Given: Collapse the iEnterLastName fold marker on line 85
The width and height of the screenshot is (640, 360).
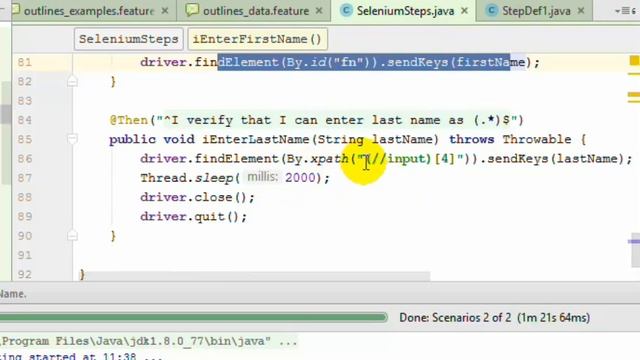Looking at the screenshot, I should coord(72,139).
